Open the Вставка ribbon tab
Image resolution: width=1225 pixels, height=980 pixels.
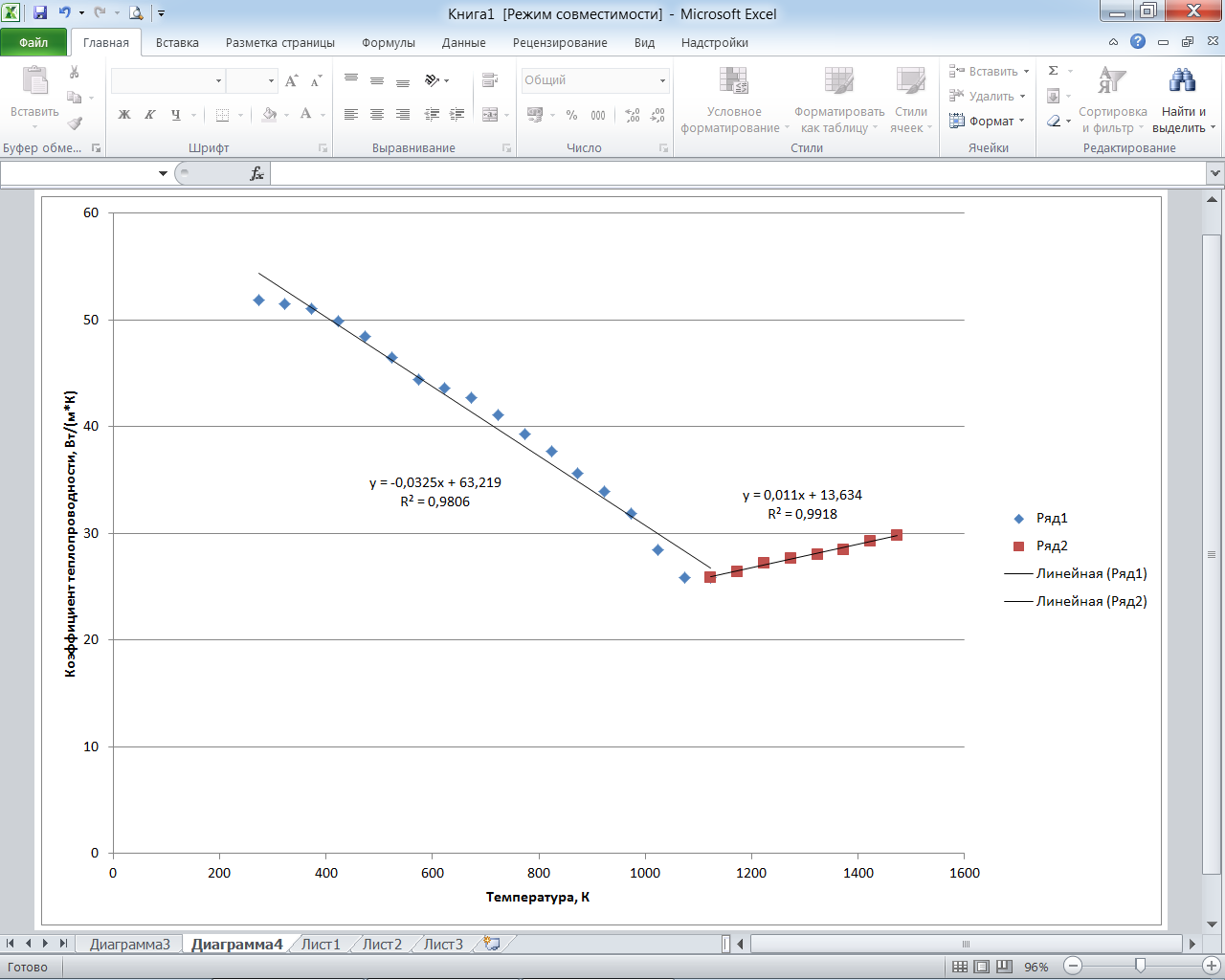pos(177,43)
